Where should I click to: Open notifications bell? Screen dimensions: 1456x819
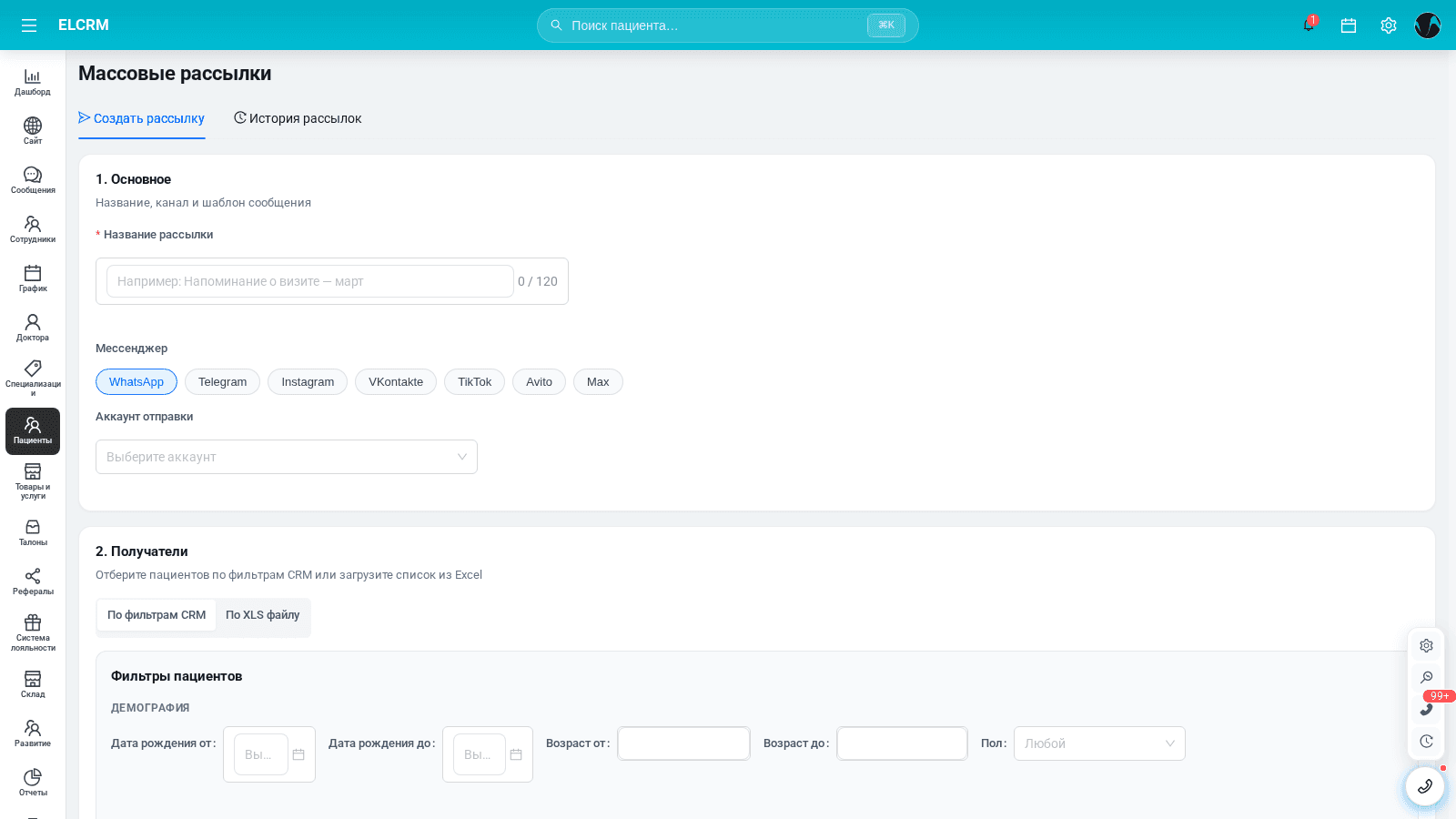click(x=1309, y=25)
